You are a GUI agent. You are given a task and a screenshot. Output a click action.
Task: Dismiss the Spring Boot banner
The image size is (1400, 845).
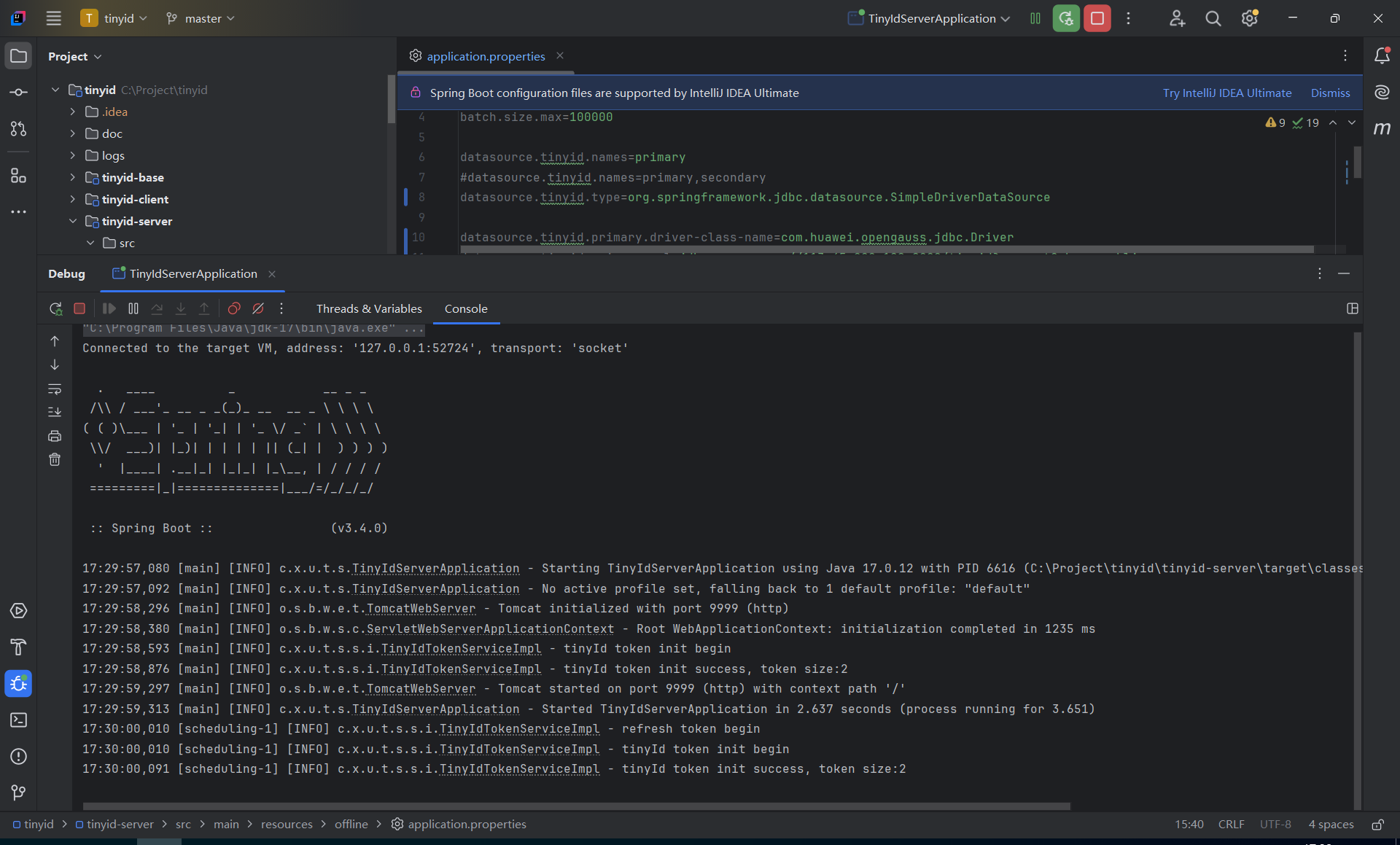[x=1330, y=93]
